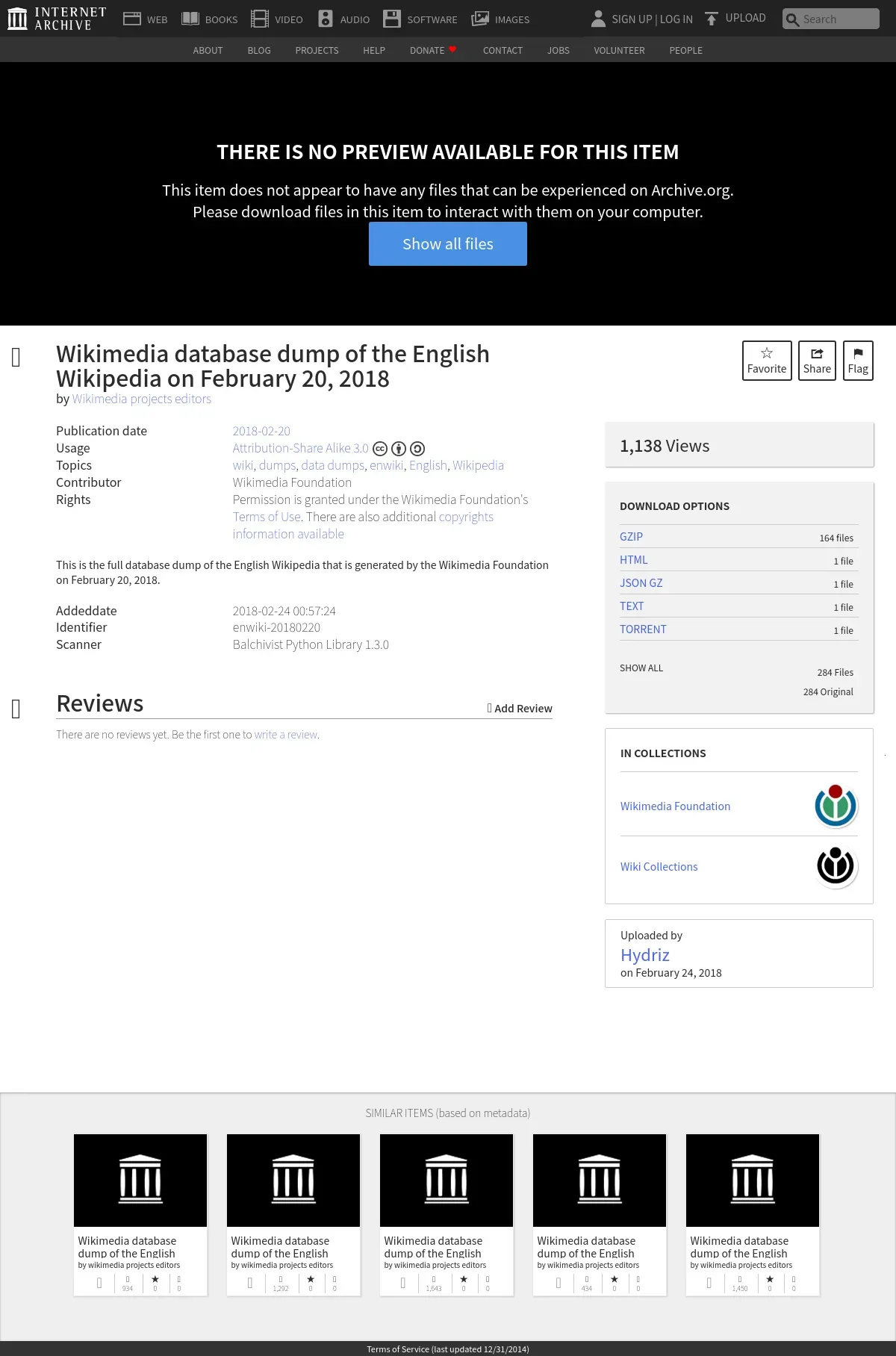Viewport: 896px width, 1356px height.
Task: Open similar item with 1,450 views
Action: point(753,1215)
